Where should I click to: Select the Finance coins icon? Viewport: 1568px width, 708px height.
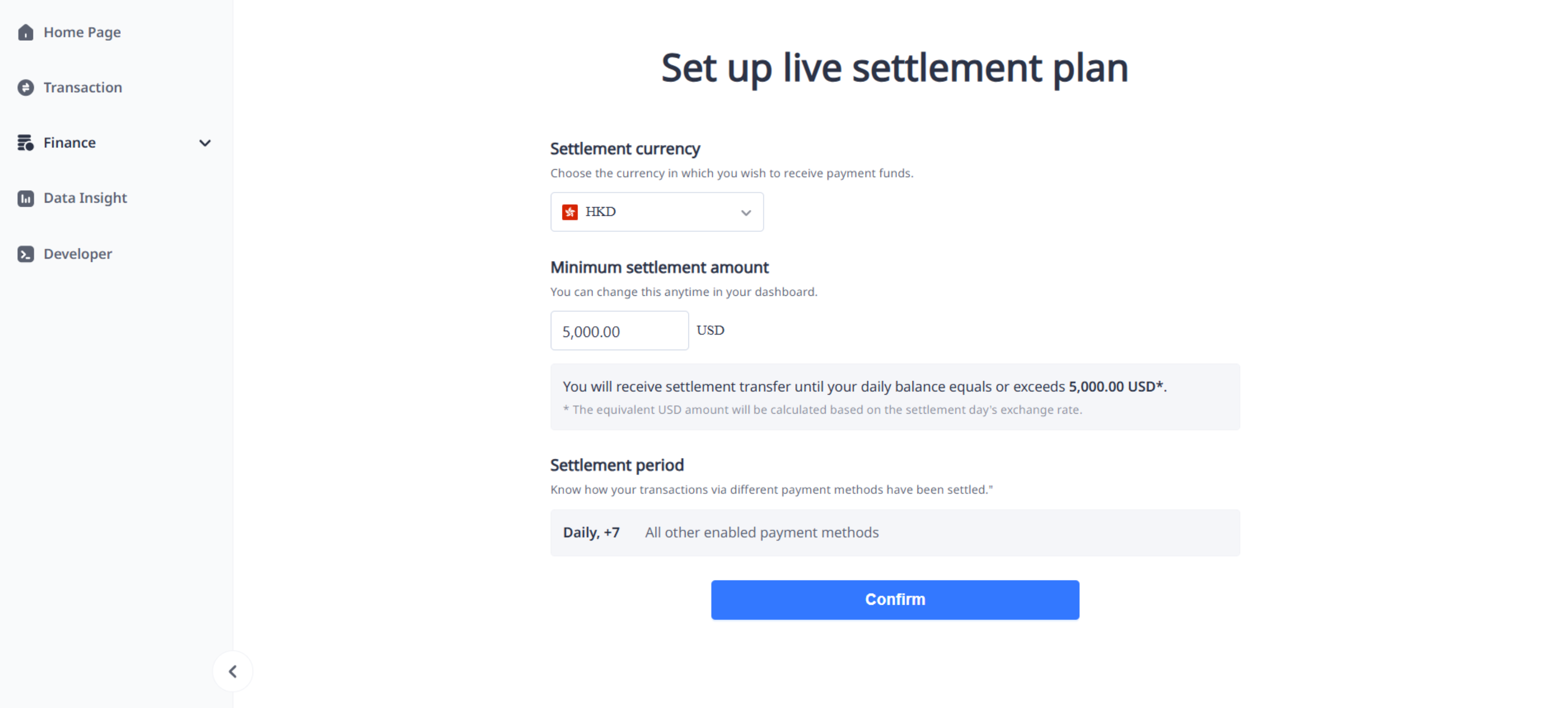[26, 143]
